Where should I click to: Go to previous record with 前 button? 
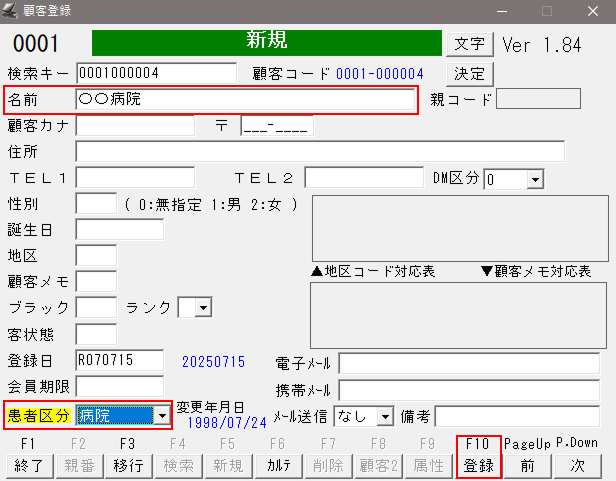(527, 465)
